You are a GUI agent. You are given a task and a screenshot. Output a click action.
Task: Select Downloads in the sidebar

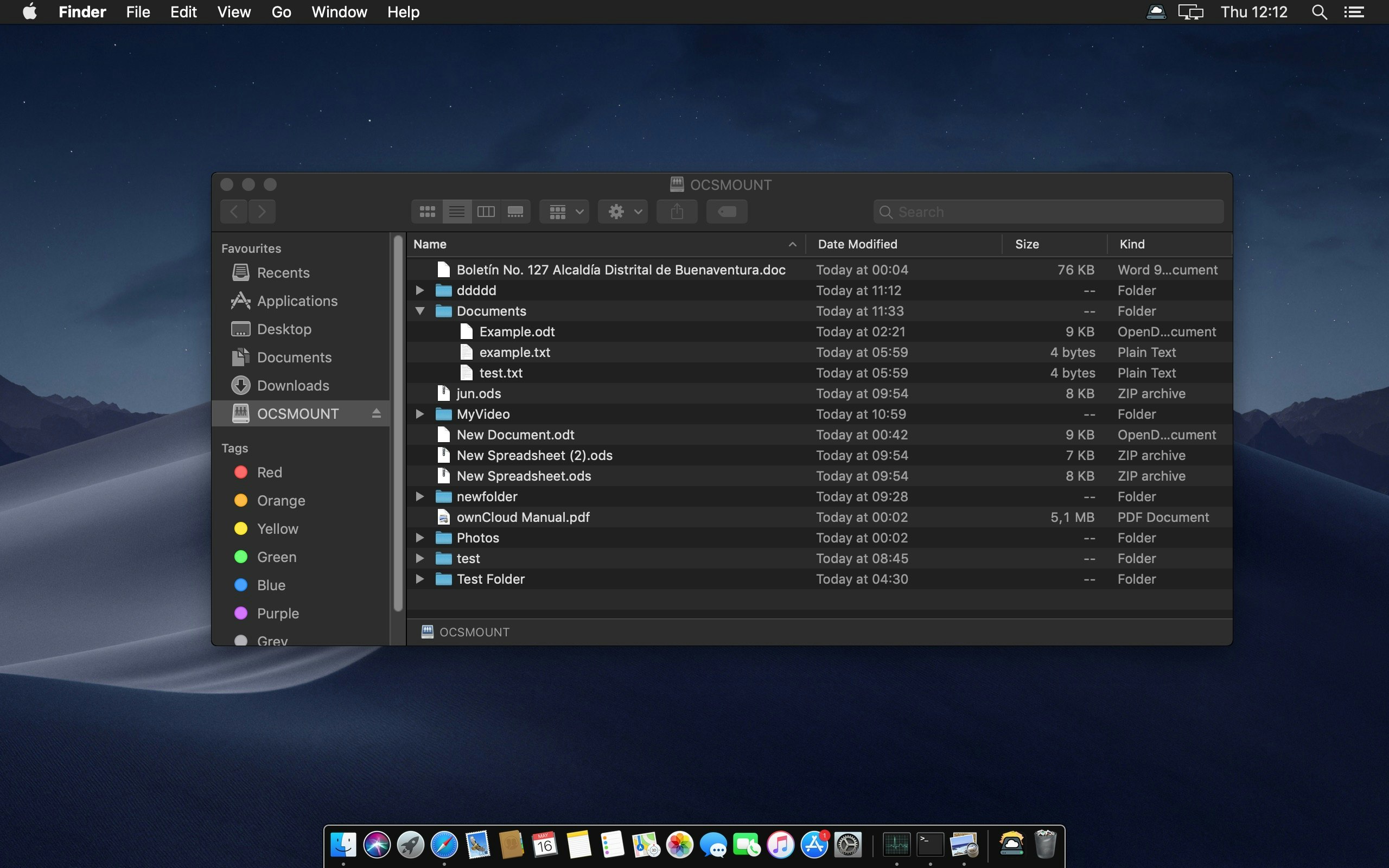click(x=294, y=385)
